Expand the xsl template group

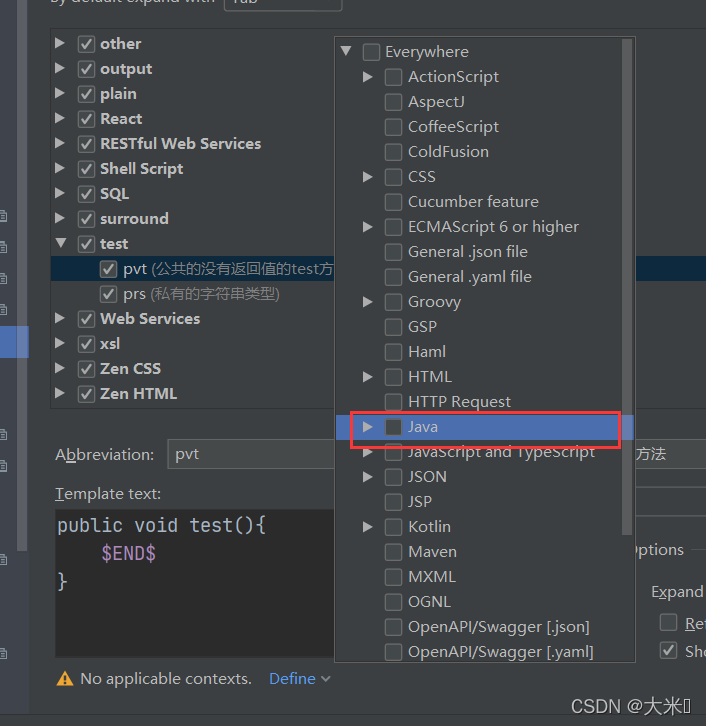(60, 343)
